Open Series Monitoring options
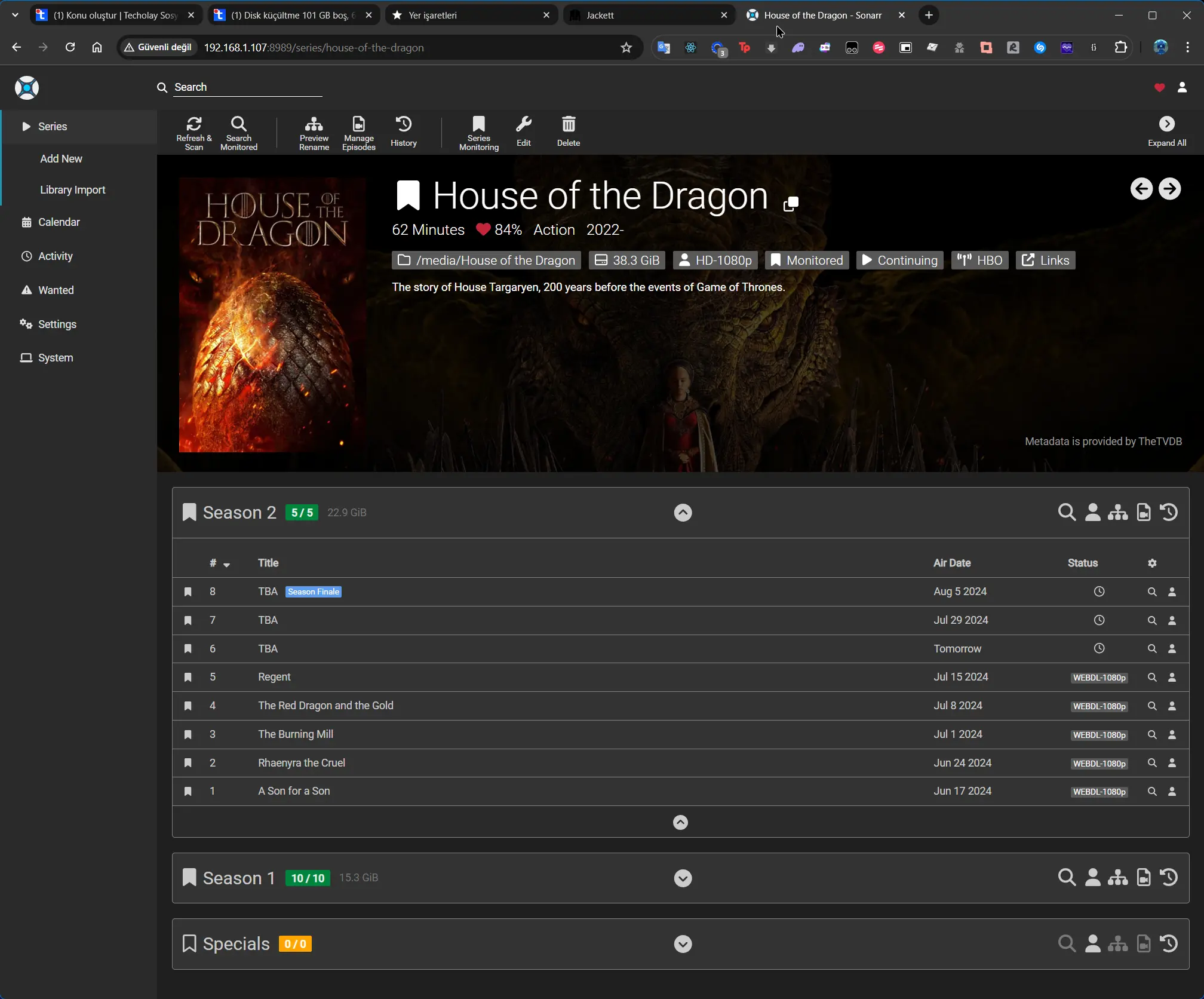The height and width of the screenshot is (999, 1204). click(479, 133)
